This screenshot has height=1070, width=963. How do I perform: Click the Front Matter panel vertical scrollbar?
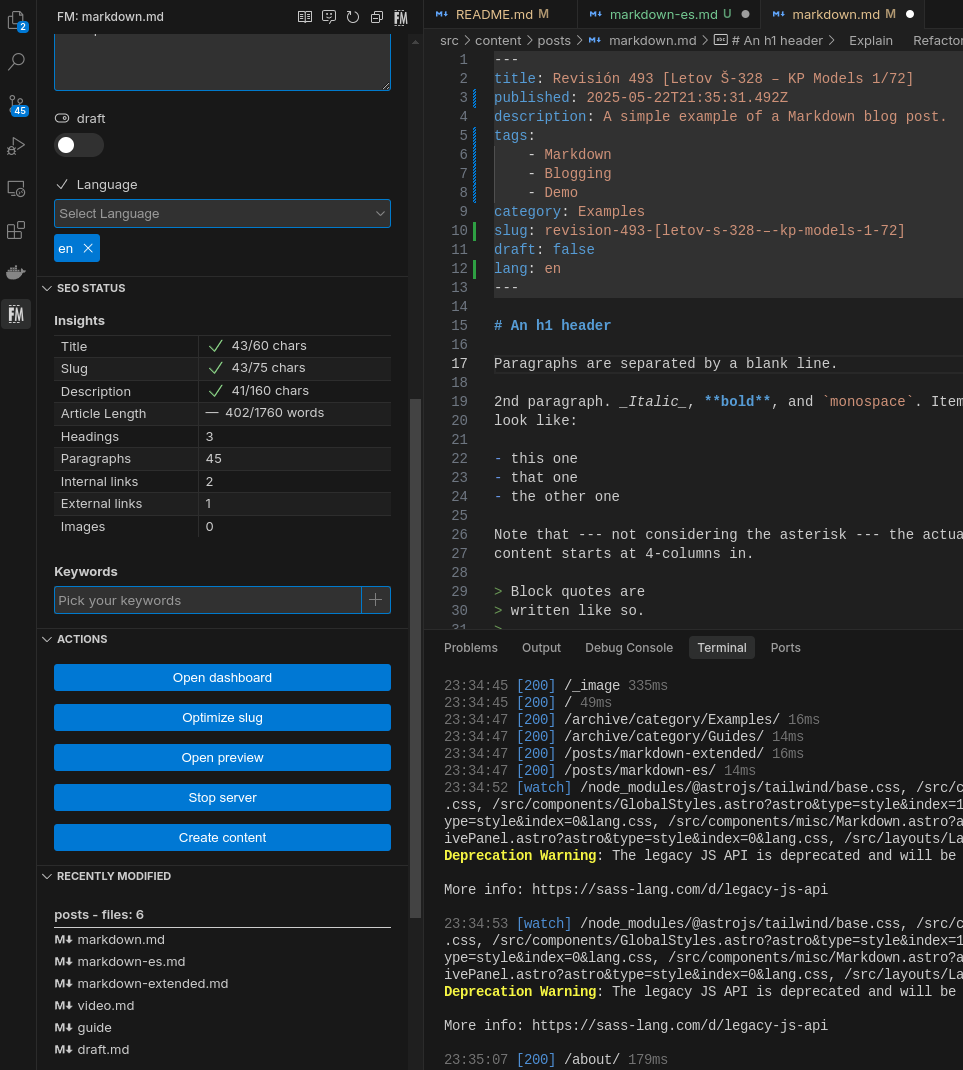pyautogui.click(x=415, y=658)
